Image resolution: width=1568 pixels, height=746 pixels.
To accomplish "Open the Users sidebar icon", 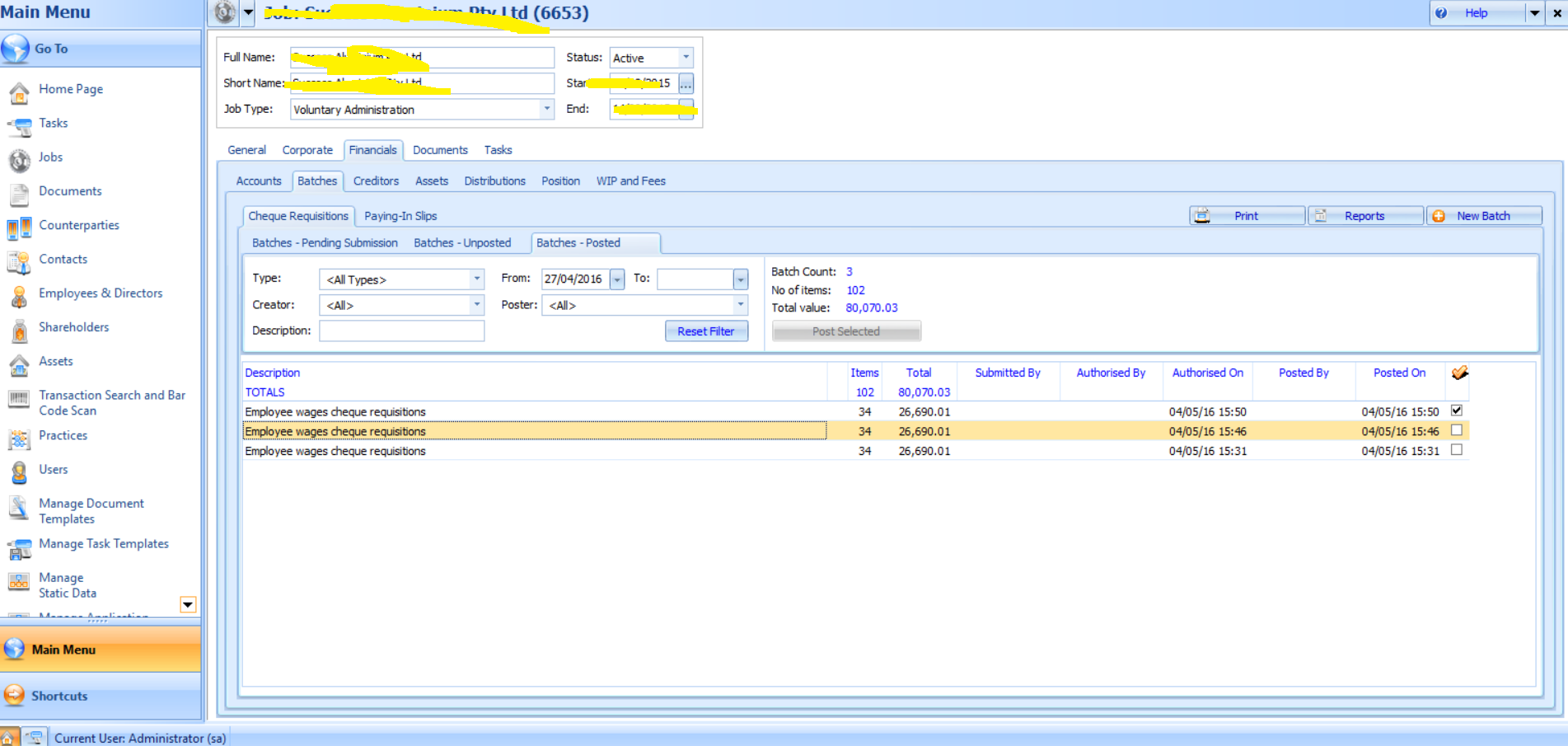I will [19, 472].
